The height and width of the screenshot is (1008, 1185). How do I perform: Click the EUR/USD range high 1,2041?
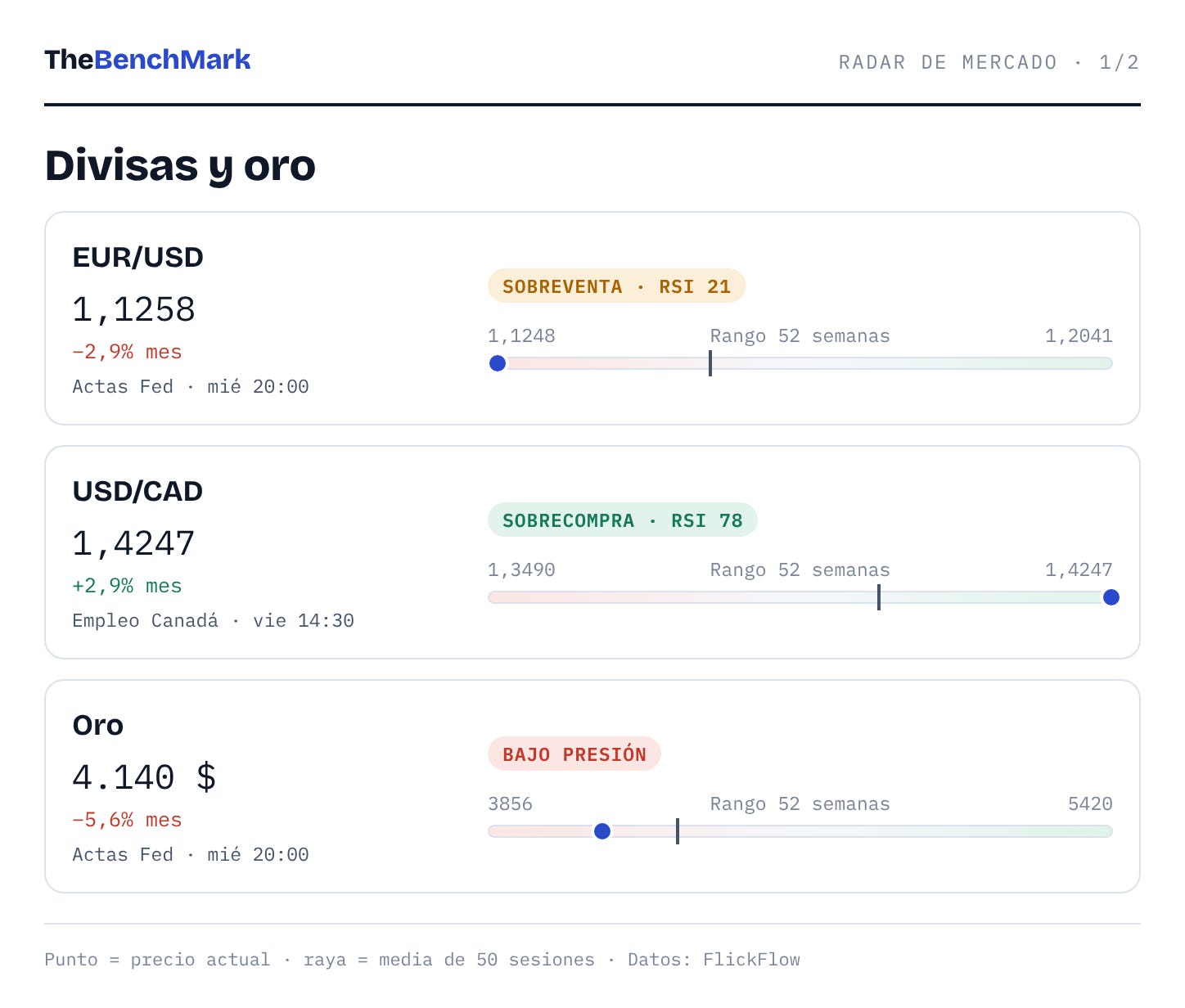pos(1079,335)
